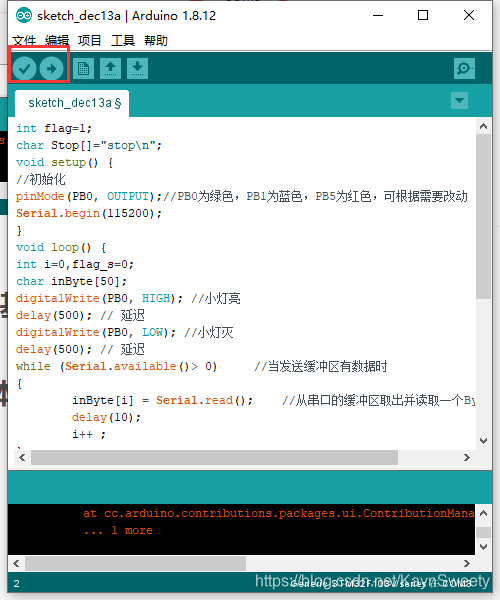Click the line 'int flag=1;'
The height and width of the screenshot is (600, 500).
point(54,128)
